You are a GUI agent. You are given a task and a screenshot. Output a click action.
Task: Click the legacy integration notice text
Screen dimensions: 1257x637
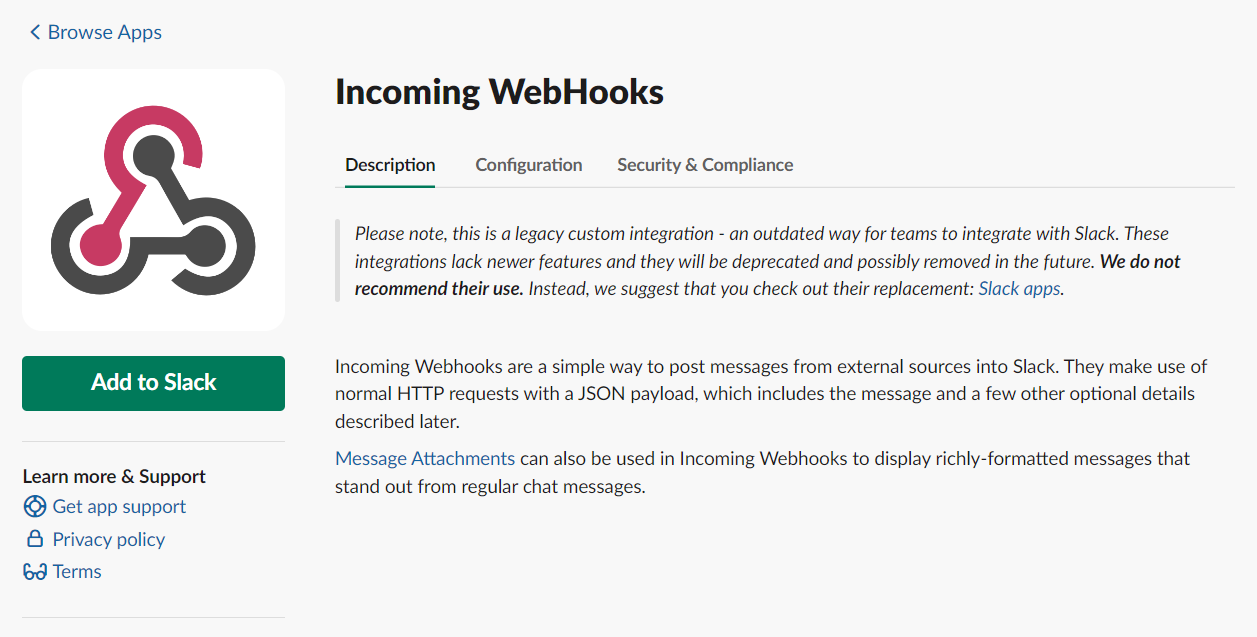(768, 261)
